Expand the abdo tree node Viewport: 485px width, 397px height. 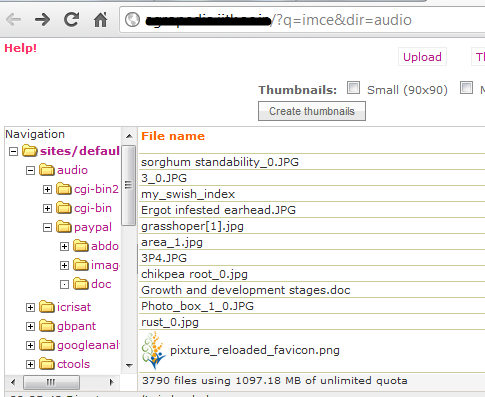tap(64, 247)
